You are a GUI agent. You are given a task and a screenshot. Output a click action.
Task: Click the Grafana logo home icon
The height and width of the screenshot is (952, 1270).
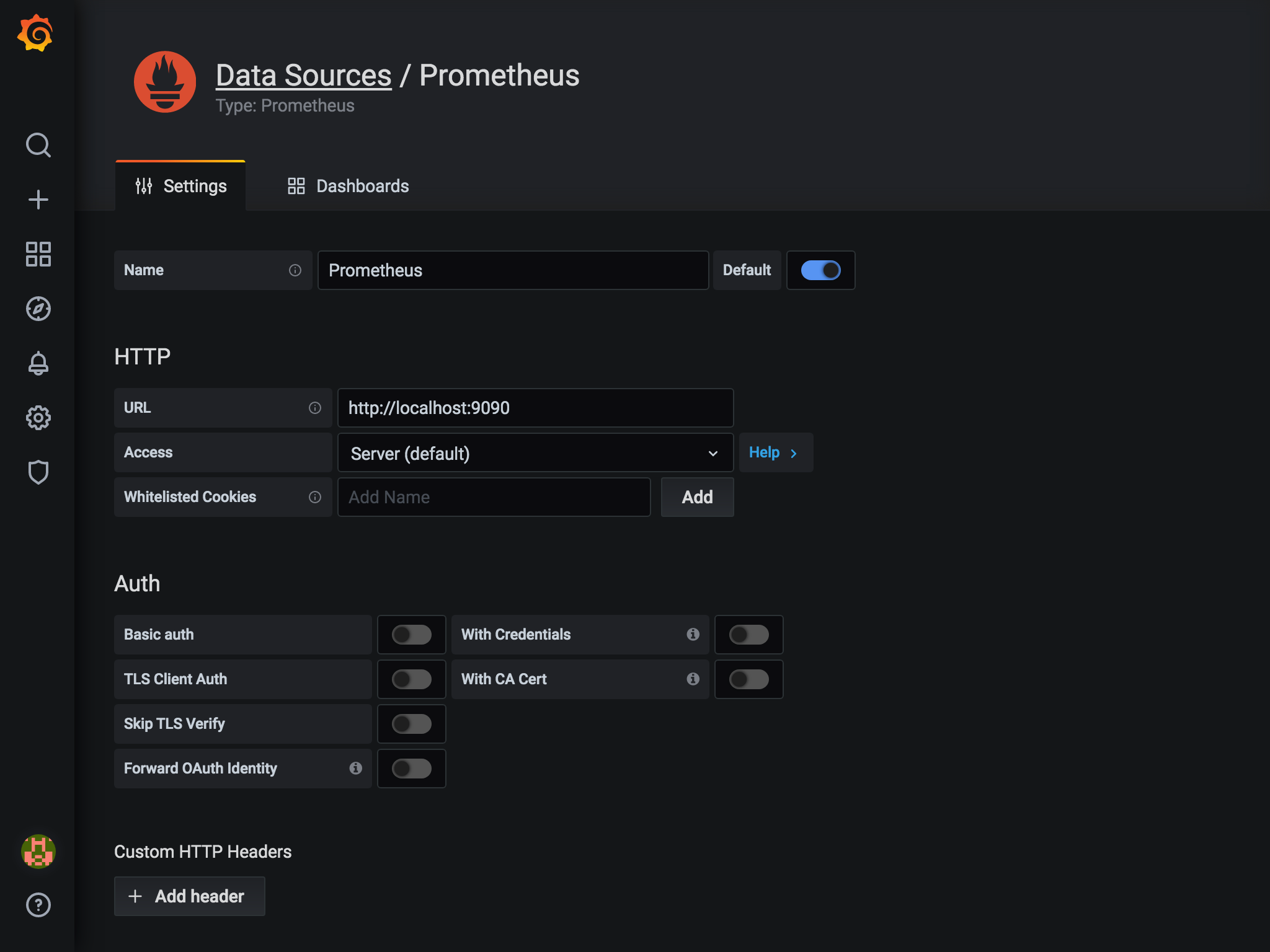tap(36, 34)
